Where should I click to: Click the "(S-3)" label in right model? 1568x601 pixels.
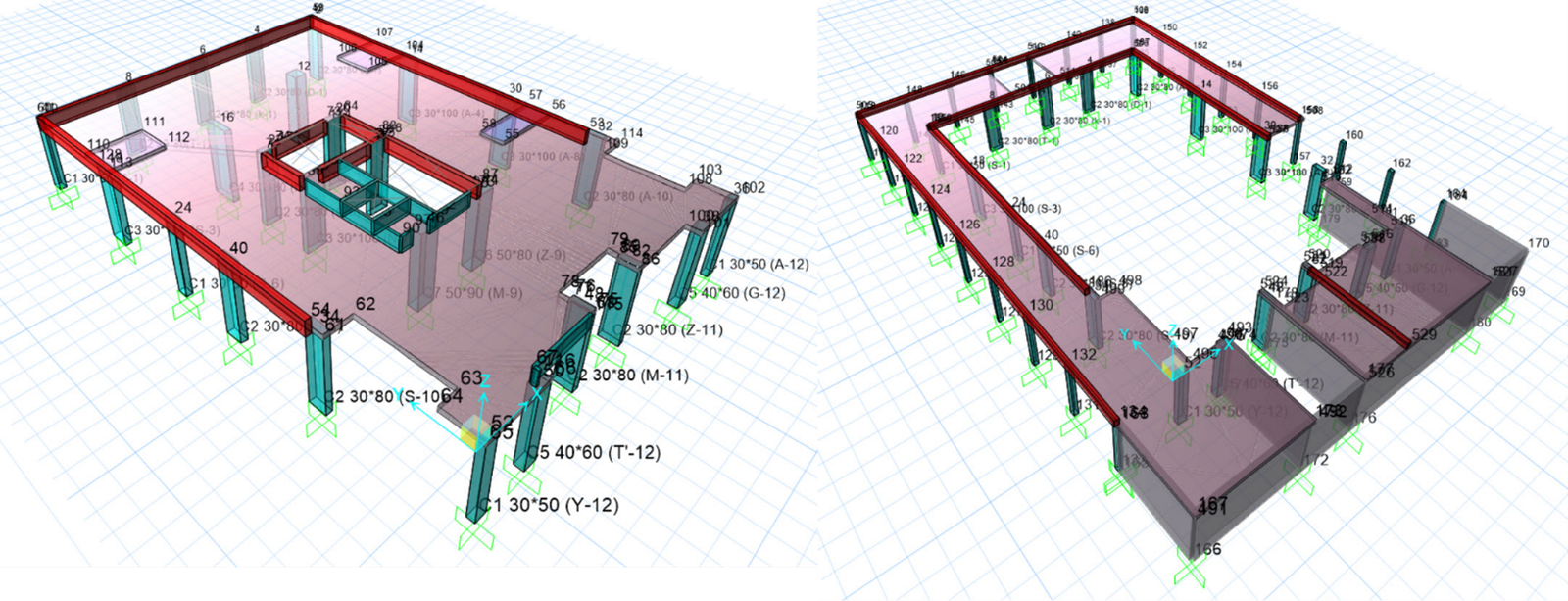pos(1049,209)
